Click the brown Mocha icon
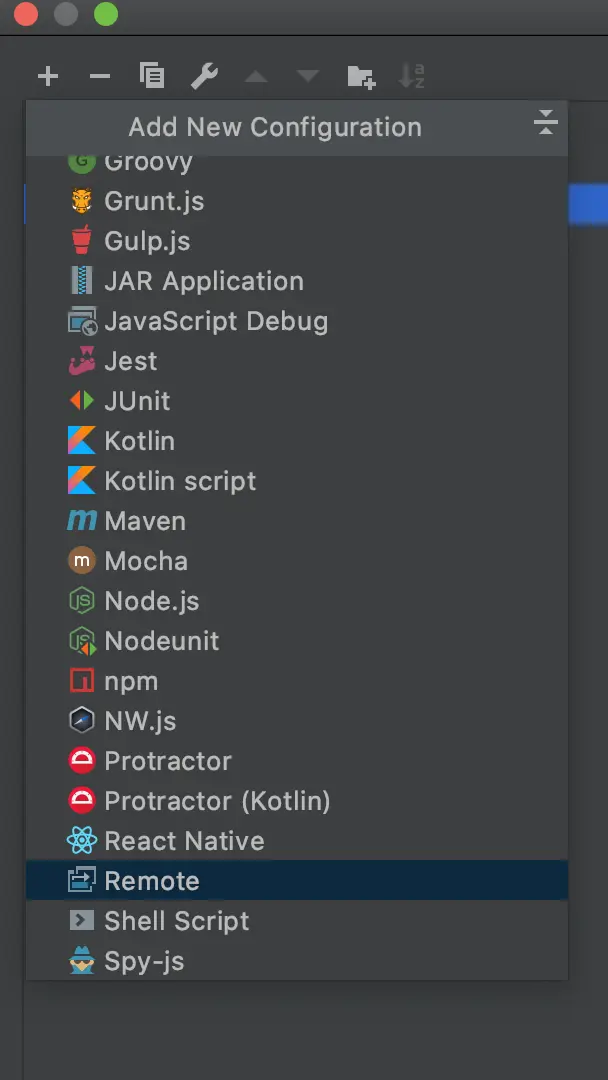Image resolution: width=608 pixels, height=1080 pixels. point(82,561)
